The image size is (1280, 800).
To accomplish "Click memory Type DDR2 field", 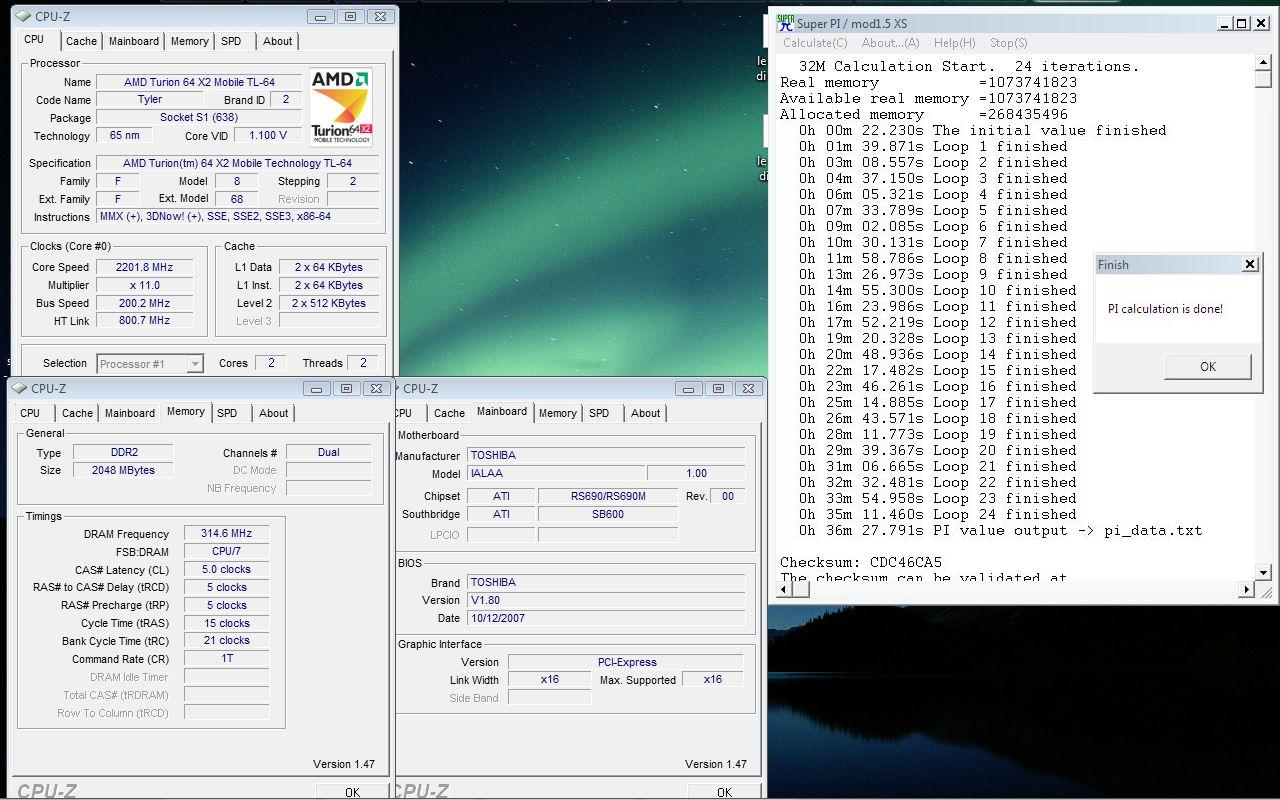I will (124, 453).
